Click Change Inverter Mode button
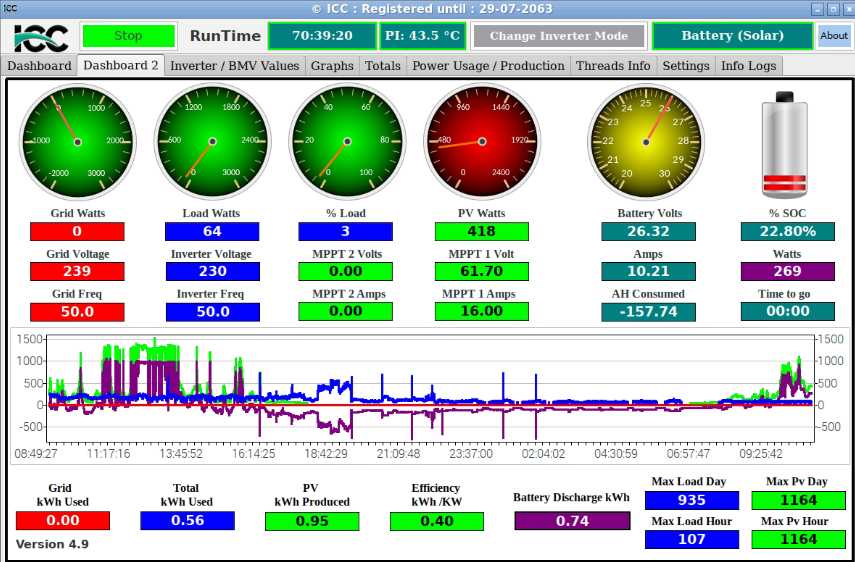855x562 pixels. tap(558, 36)
